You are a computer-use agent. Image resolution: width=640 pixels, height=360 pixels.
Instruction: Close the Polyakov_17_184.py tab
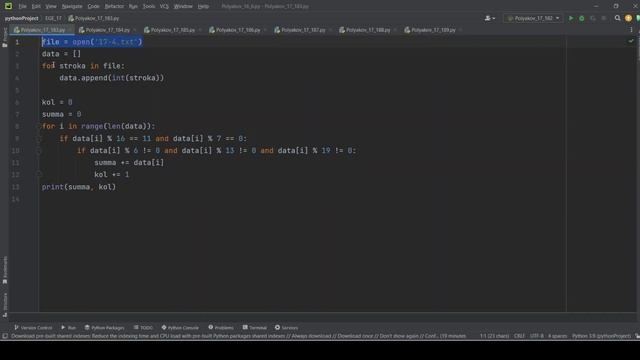[135, 30]
